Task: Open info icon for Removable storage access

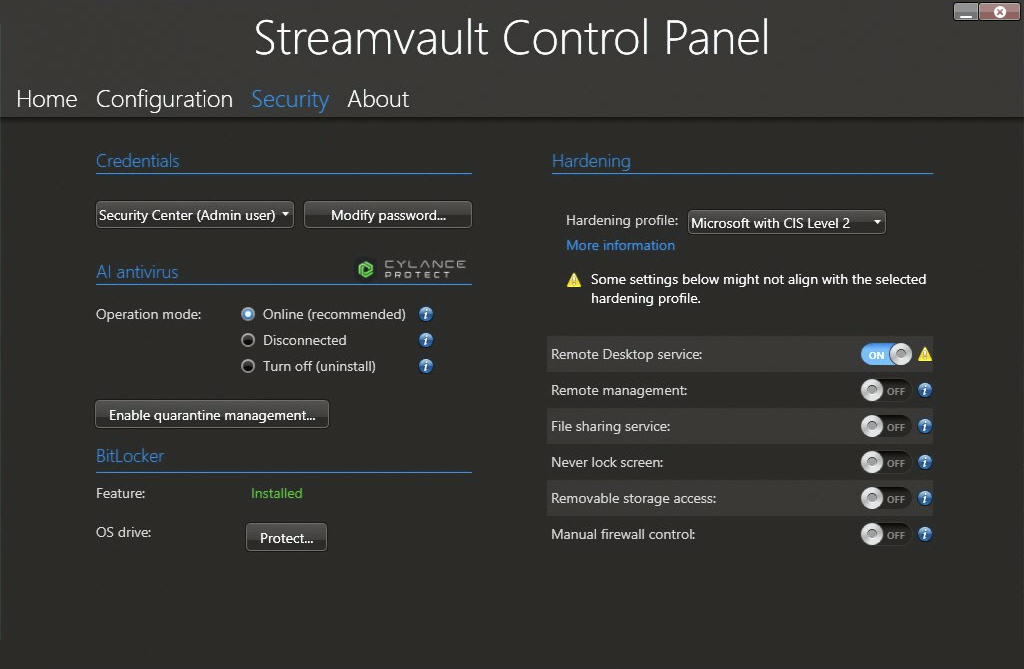Action: 925,498
